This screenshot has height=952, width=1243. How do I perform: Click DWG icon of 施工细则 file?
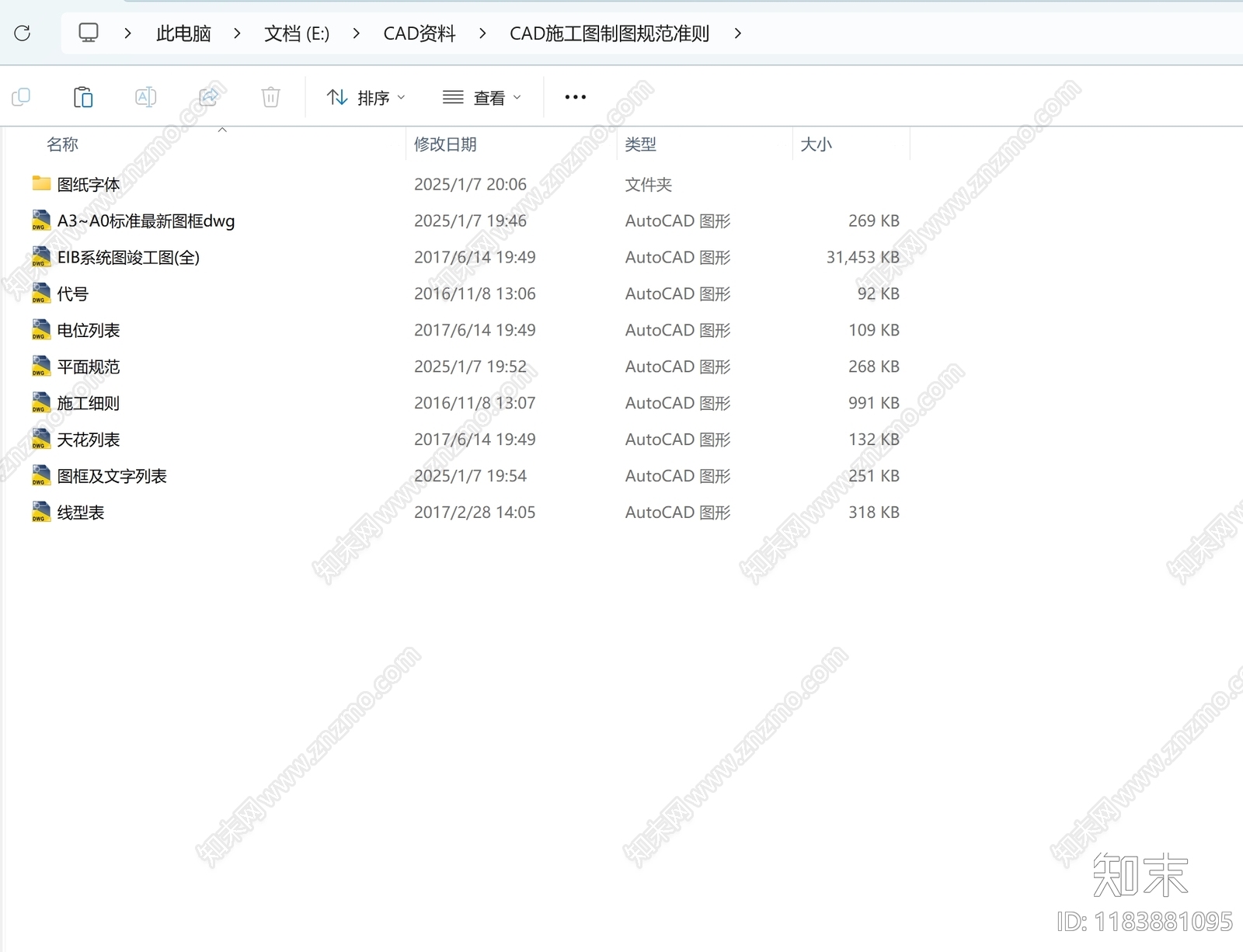[x=41, y=403]
